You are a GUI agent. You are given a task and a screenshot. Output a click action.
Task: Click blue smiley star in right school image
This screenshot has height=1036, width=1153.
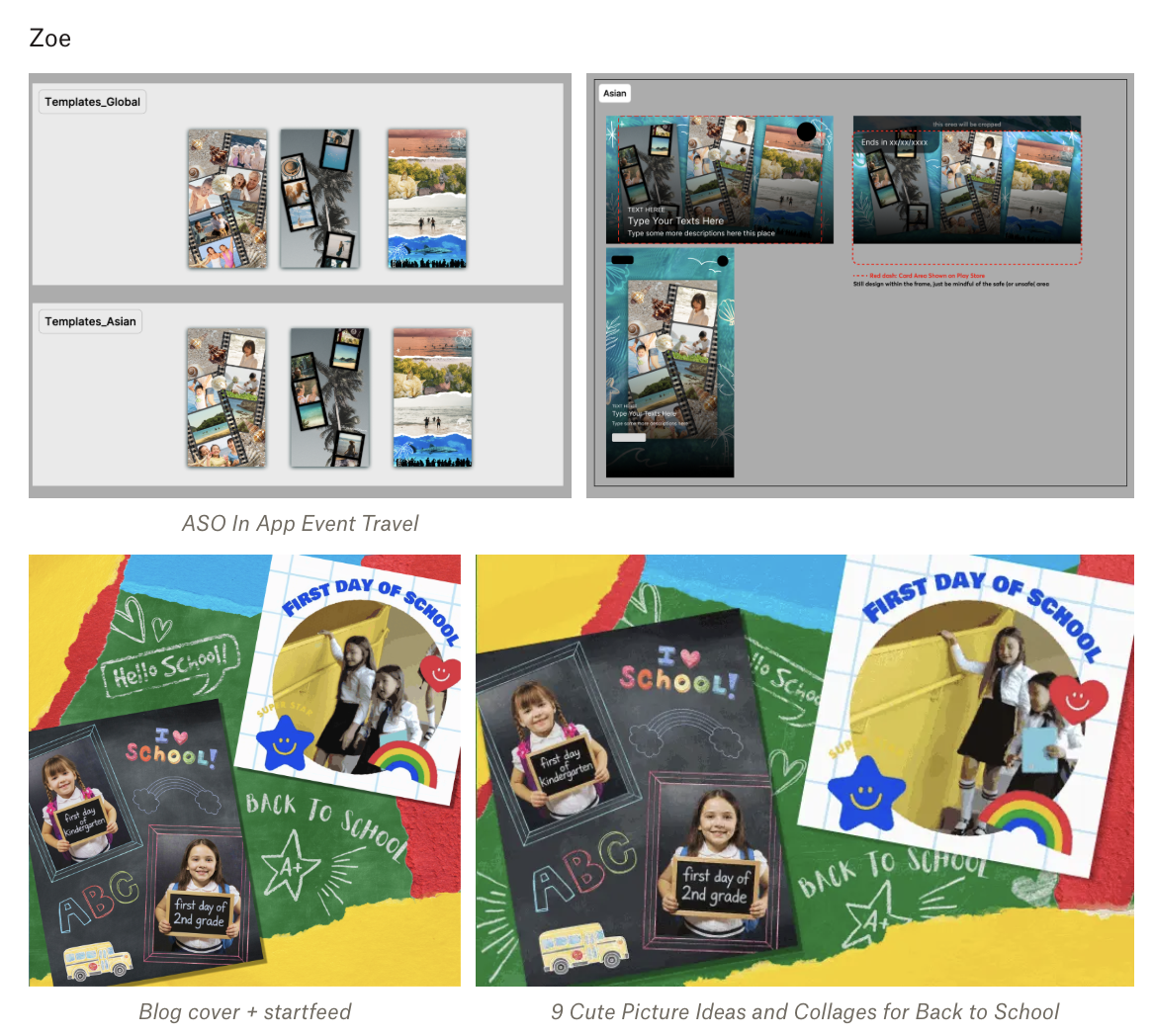(866, 795)
